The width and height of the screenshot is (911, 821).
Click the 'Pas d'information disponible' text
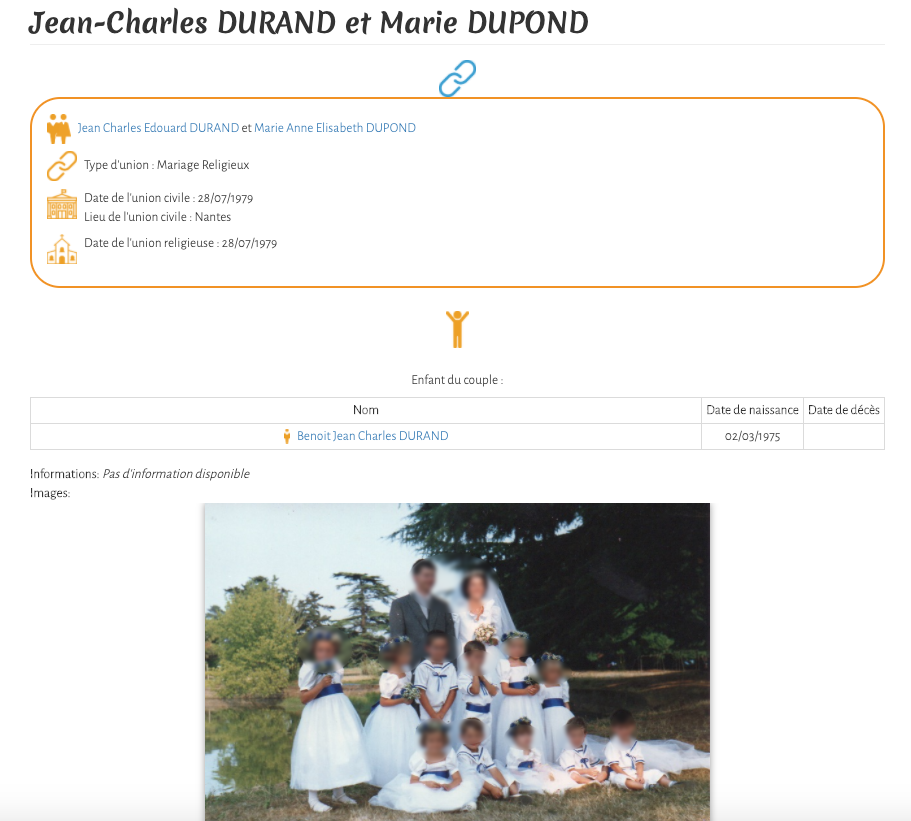tap(176, 474)
